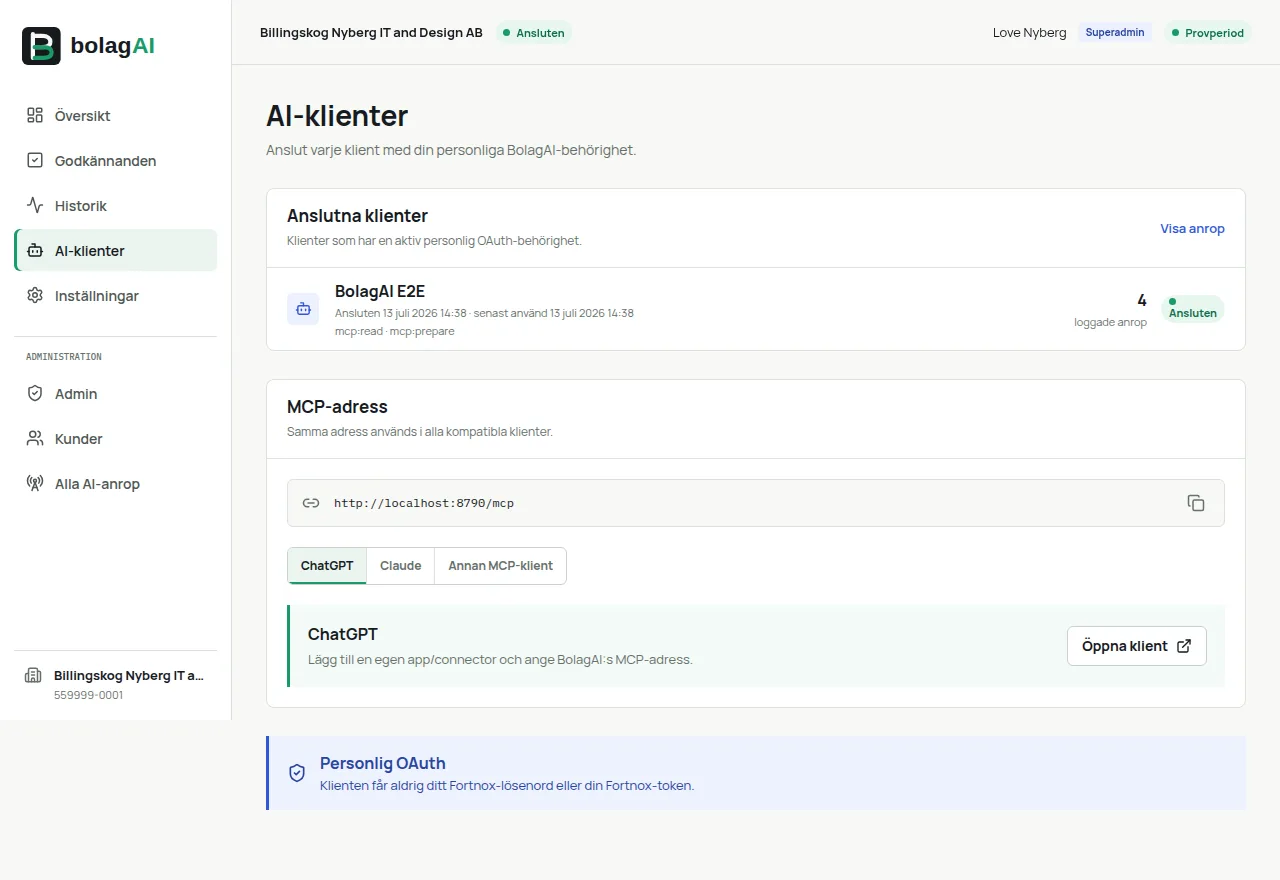Open Admin via its shield icon
The height and width of the screenshot is (880, 1280).
pos(35,393)
